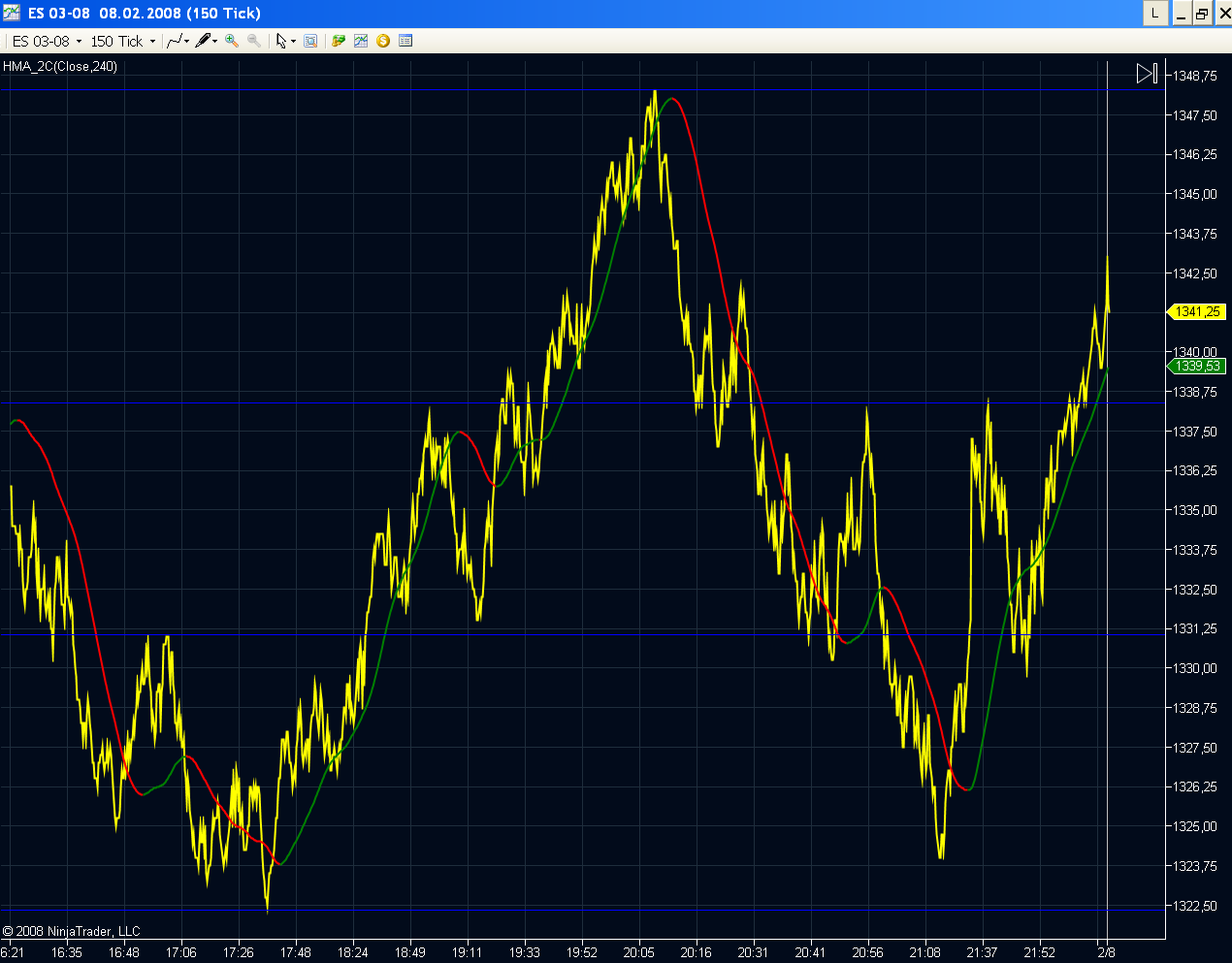Click the green 1339,53 HMA marker

point(1197,367)
